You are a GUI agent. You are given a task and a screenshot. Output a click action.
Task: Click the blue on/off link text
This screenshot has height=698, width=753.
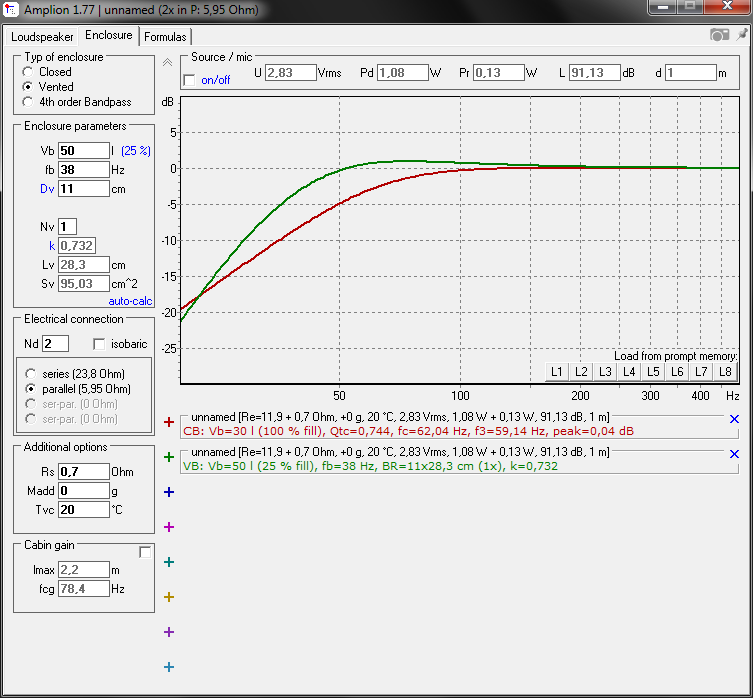pyautogui.click(x=216, y=80)
